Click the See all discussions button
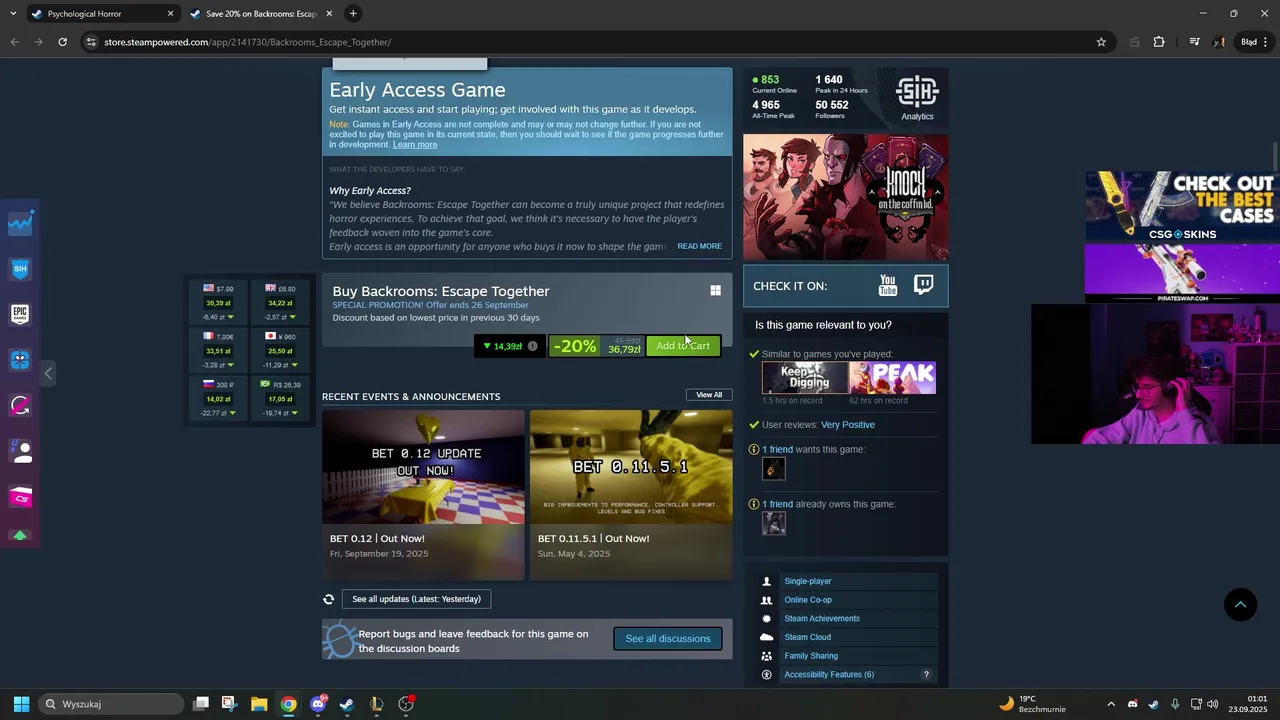Screen dimensions: 1280x720 click(x=668, y=639)
